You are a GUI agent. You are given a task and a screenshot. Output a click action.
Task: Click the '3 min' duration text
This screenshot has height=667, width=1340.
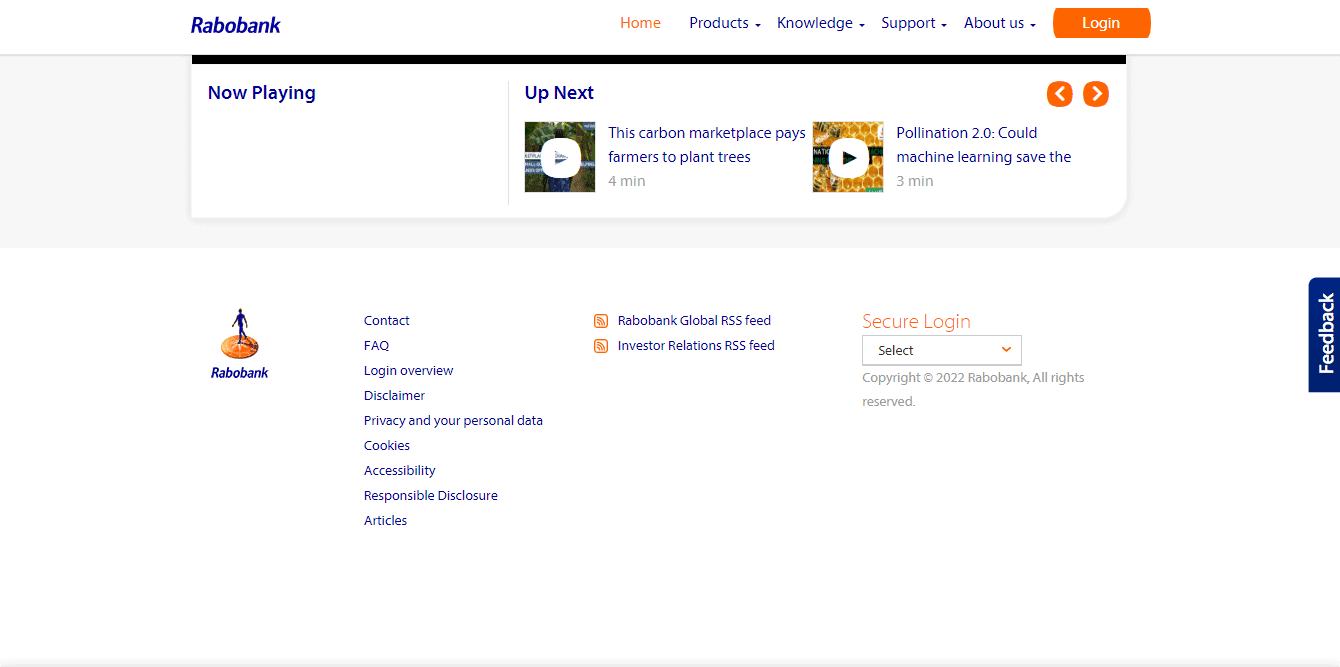coord(915,181)
